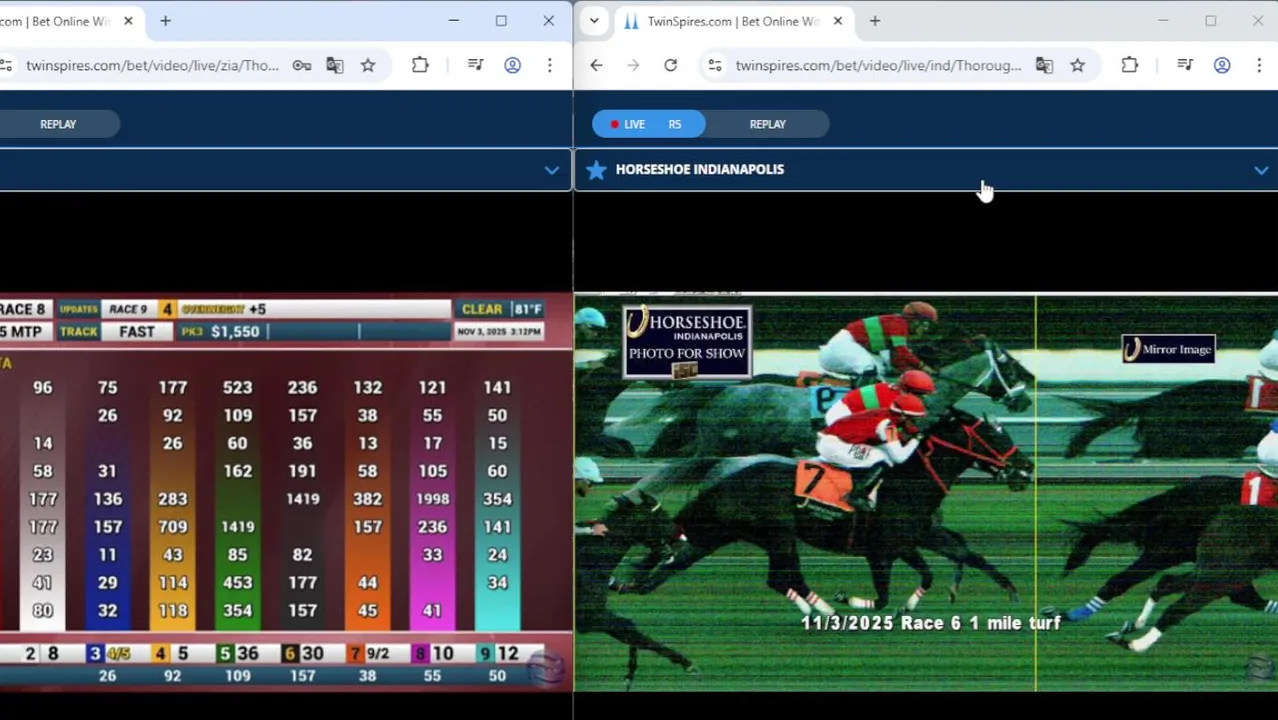Open a new tab in the left window
Screen dimensions: 1278x720
pos(165,21)
